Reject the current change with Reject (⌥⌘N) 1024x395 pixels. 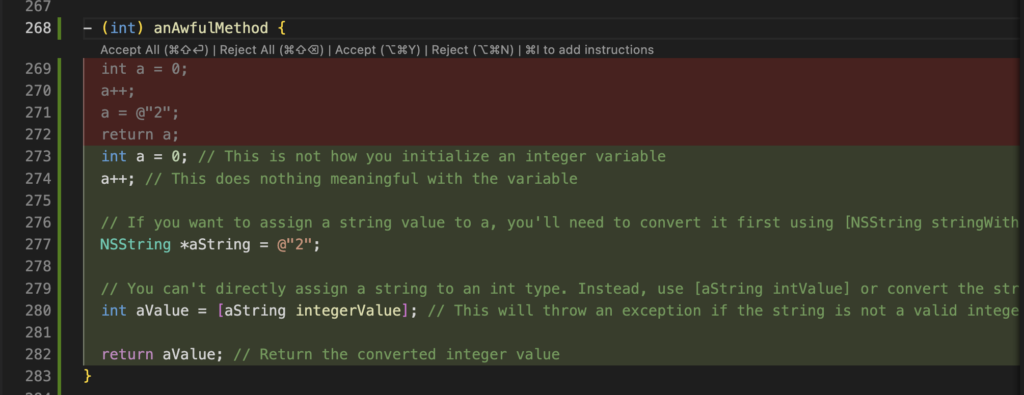[470, 50]
